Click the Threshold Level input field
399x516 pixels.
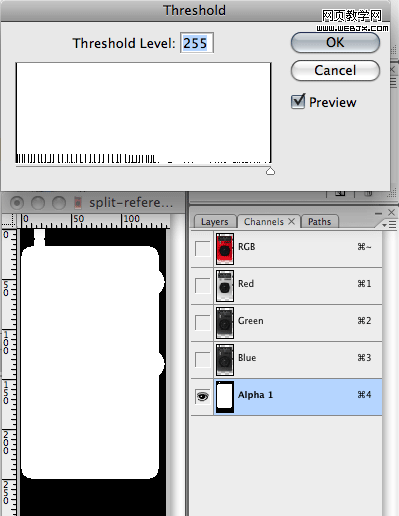[x=197, y=43]
